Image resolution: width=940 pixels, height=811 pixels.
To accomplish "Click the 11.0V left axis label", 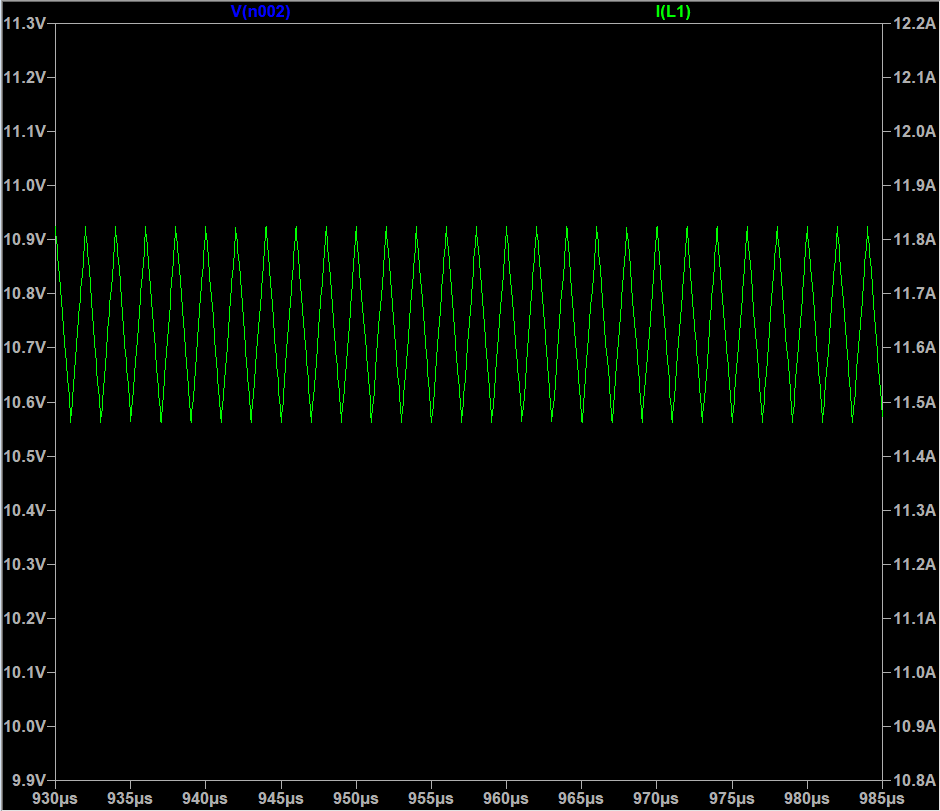I will [x=25, y=185].
